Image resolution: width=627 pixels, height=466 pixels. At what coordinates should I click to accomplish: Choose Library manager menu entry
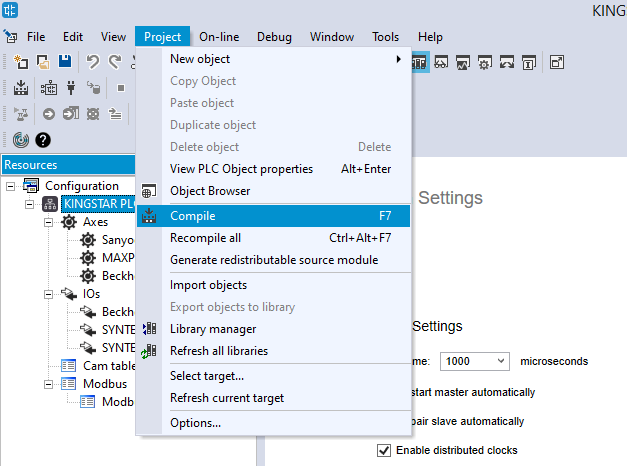click(x=212, y=329)
